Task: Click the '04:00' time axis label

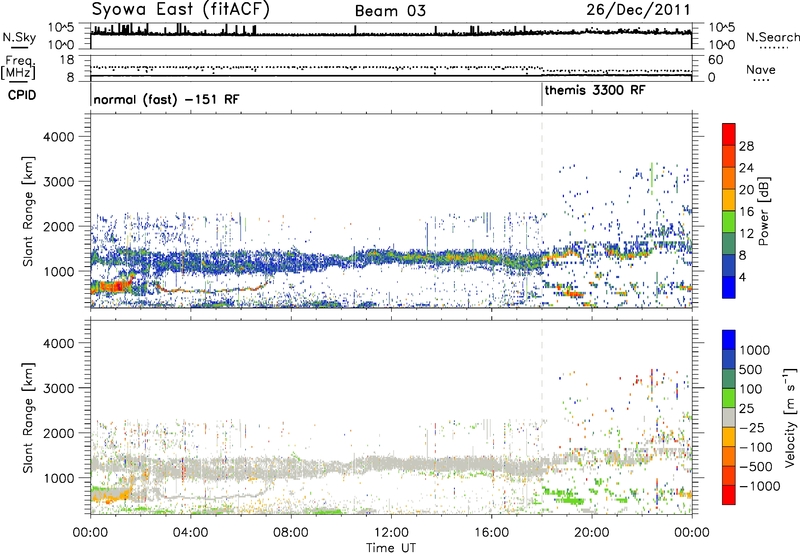Action: click(x=190, y=533)
